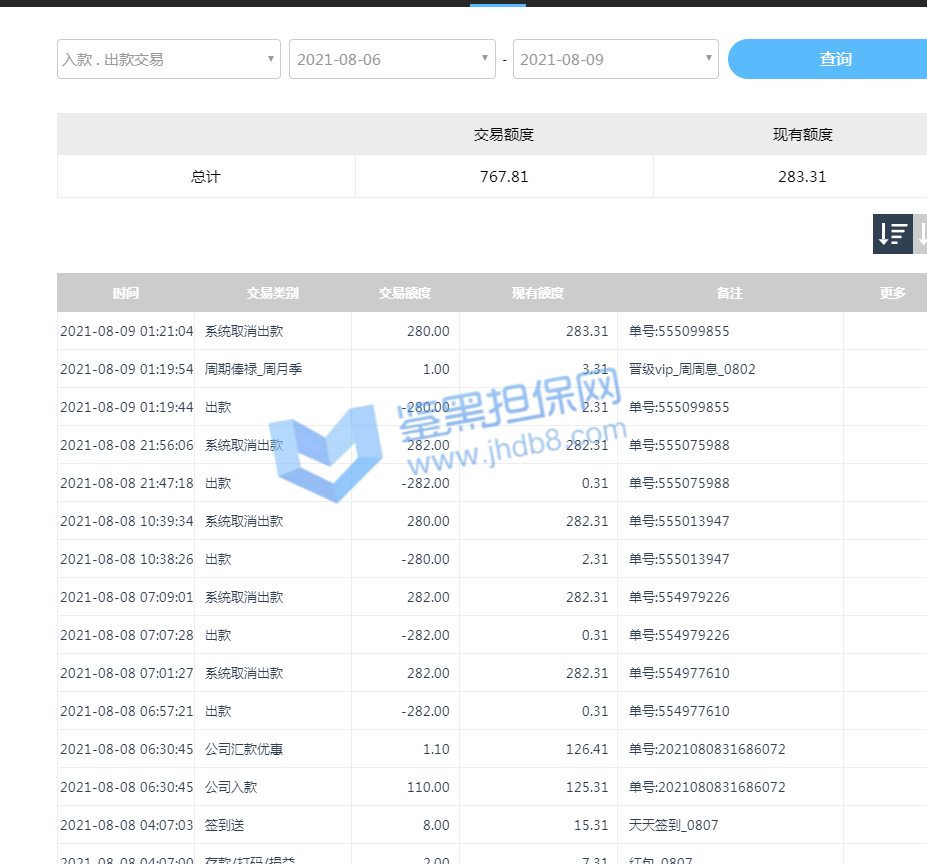The width and height of the screenshot is (927, 864).
Task: Click the 现有额度 table column header
Action: pos(538,293)
